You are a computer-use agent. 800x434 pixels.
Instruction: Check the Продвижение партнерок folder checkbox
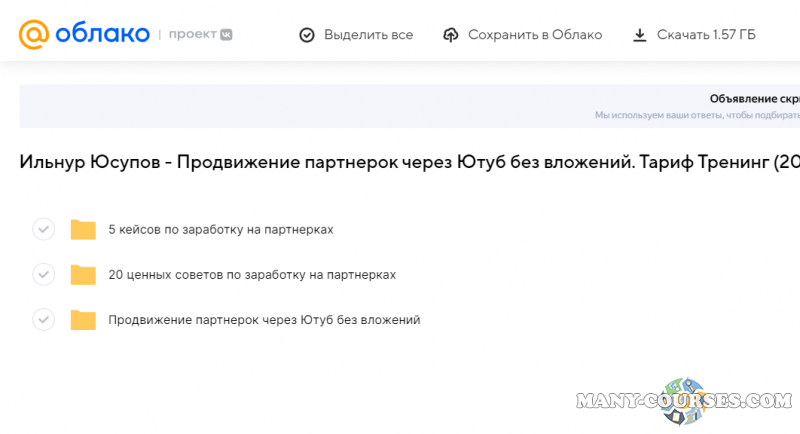tap(43, 320)
